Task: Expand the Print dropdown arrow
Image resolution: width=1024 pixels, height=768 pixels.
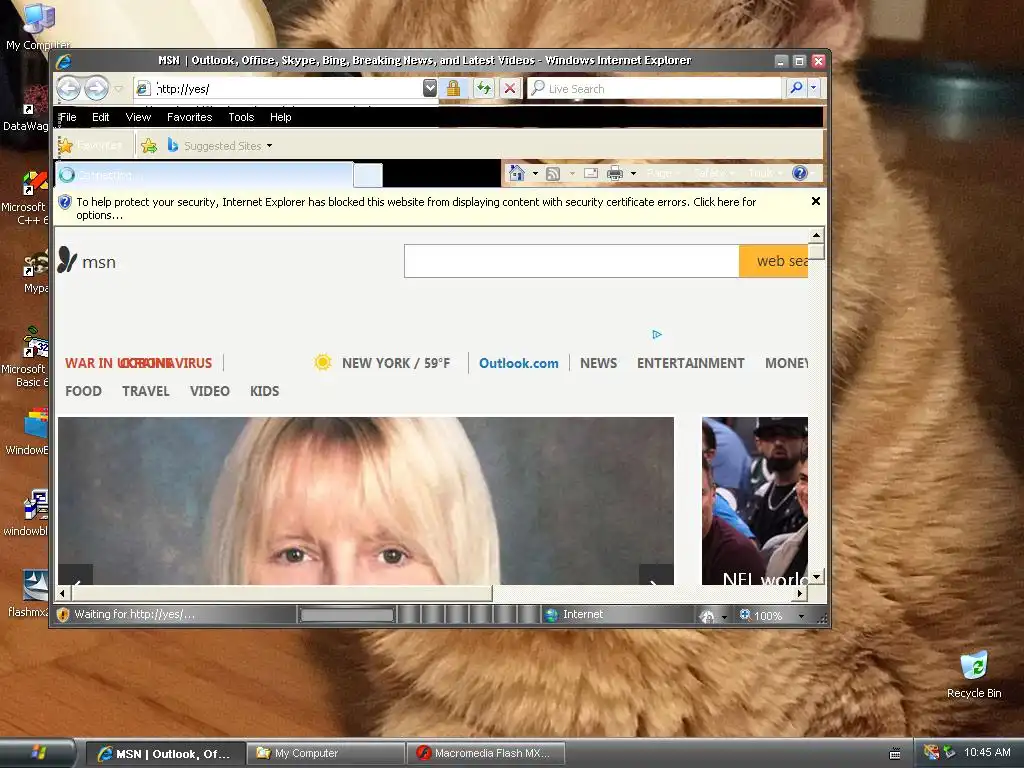Action: 633,173
